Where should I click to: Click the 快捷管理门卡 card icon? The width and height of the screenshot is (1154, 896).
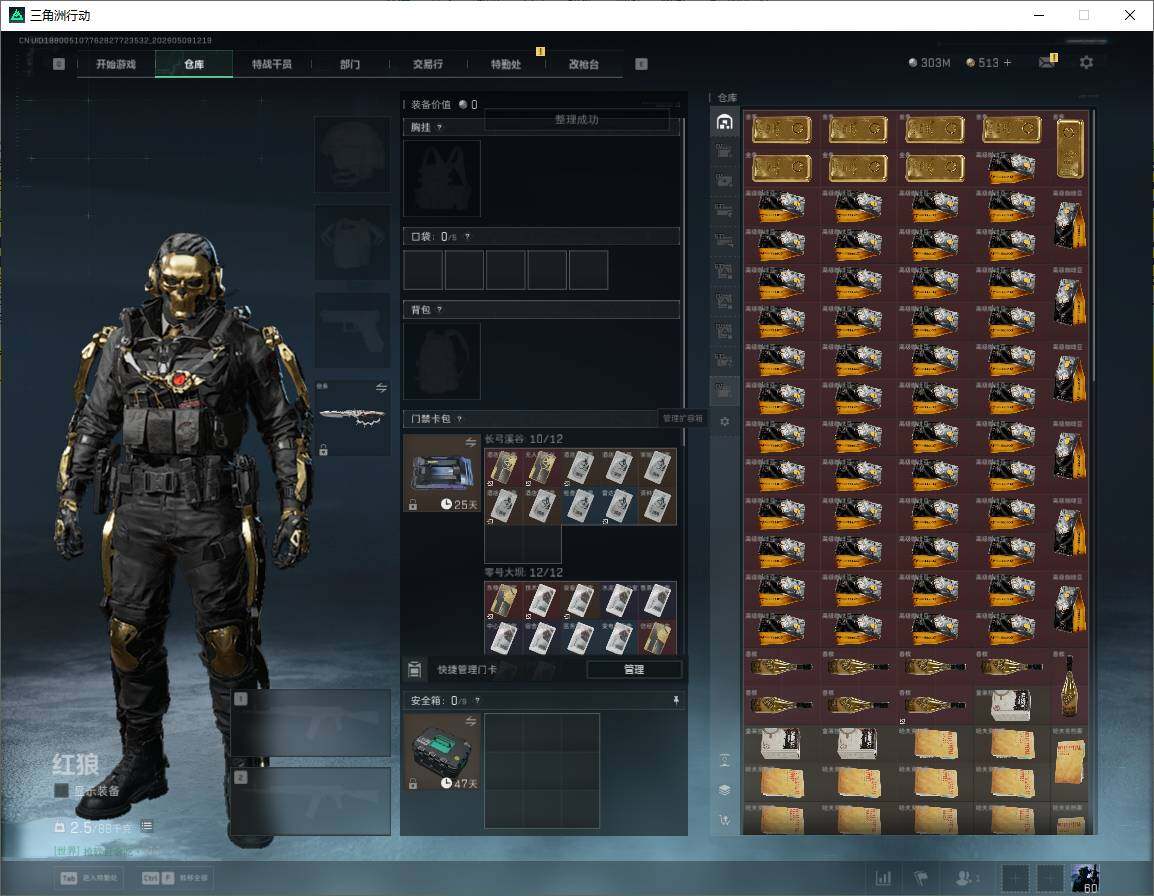414,669
